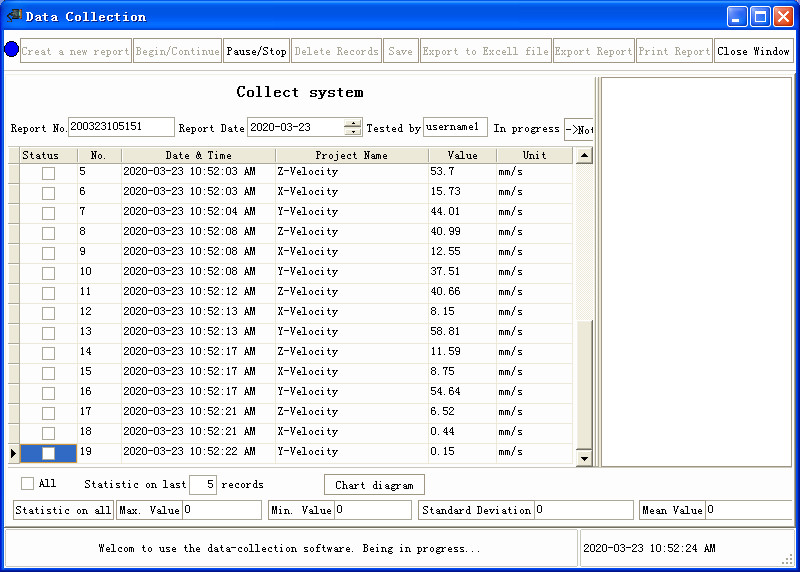Screen dimensions: 800x572
Task: Check the Status box for record 6
Action: pyautogui.click(x=48, y=193)
